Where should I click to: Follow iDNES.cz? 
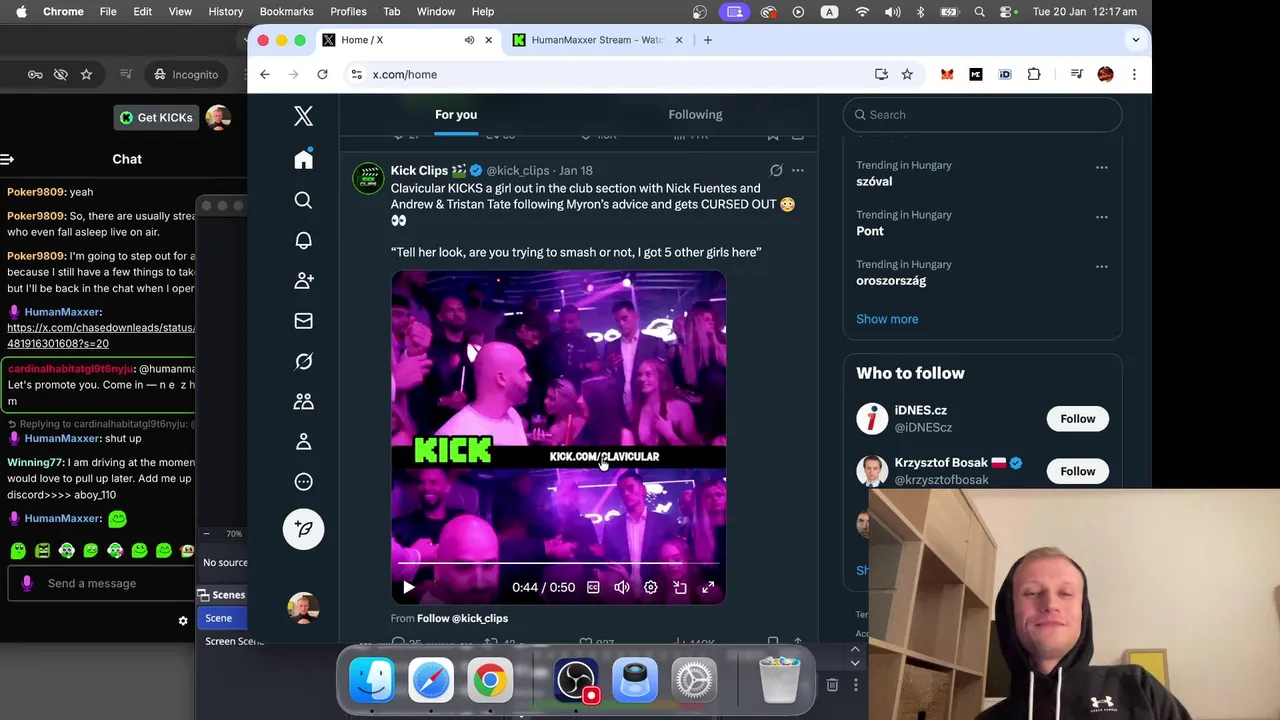[x=1077, y=419]
